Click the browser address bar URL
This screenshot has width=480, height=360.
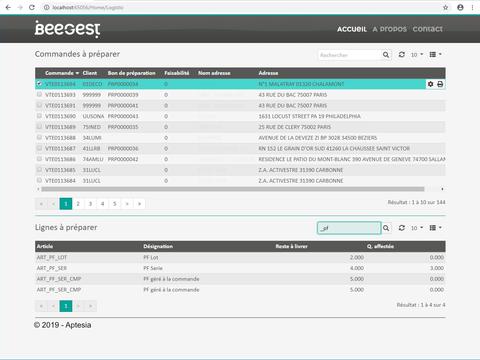pyautogui.click(x=88, y=7)
